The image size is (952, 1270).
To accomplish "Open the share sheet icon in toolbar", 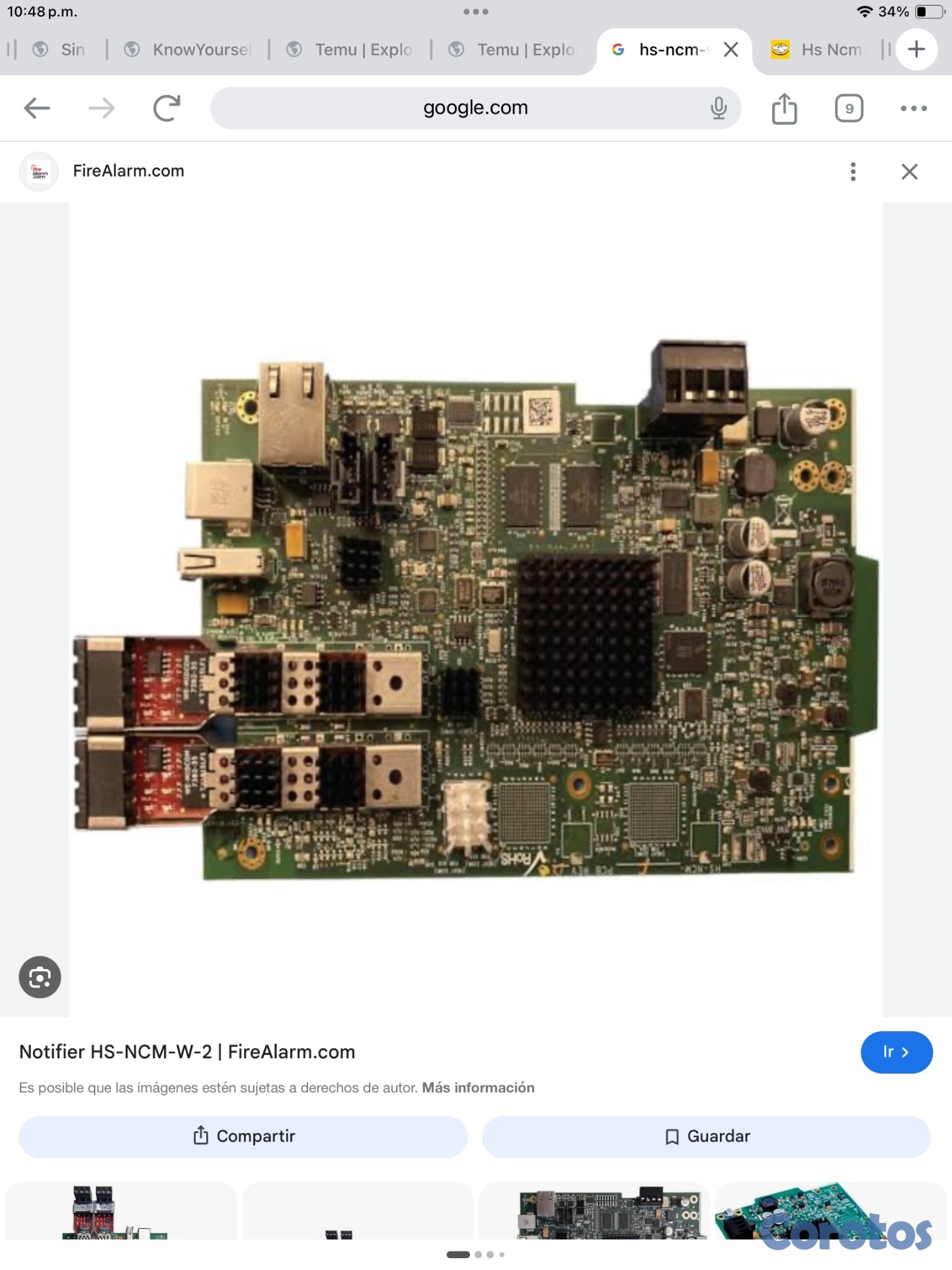I will [784, 108].
